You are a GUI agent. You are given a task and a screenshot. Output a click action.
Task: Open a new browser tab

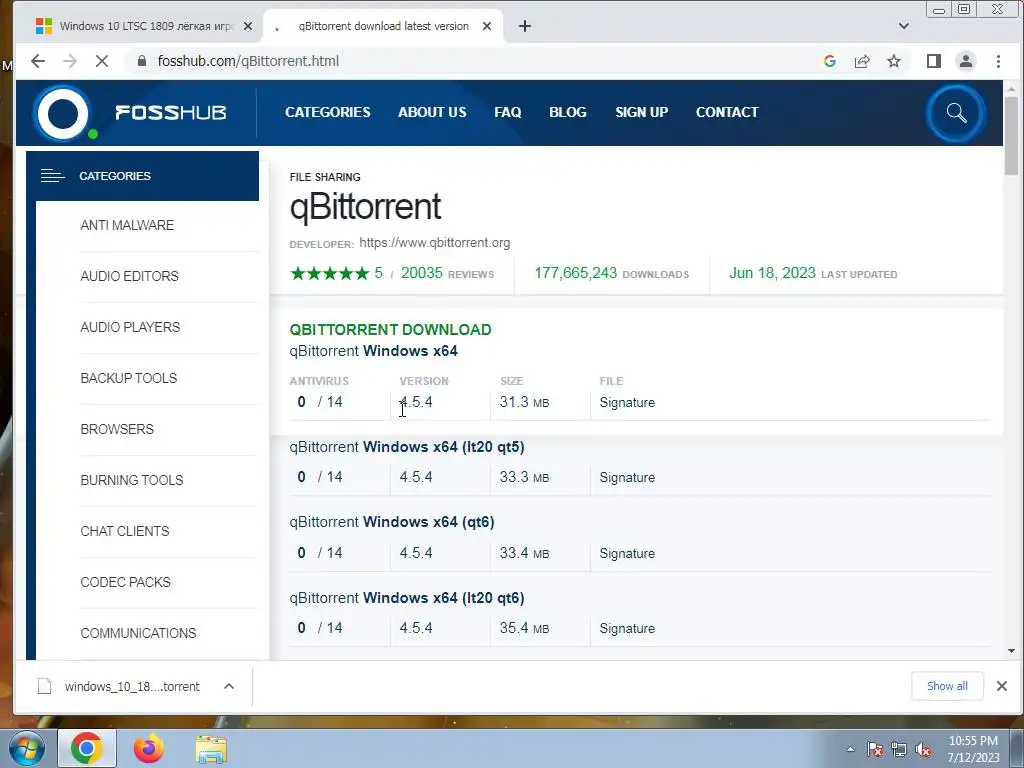[524, 26]
